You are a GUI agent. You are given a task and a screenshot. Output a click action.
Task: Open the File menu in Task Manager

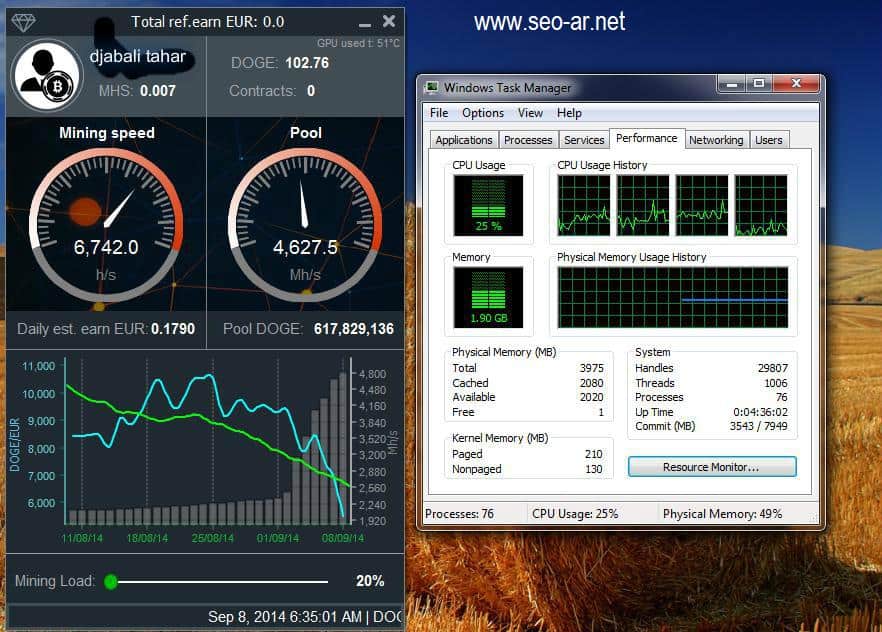pos(439,113)
